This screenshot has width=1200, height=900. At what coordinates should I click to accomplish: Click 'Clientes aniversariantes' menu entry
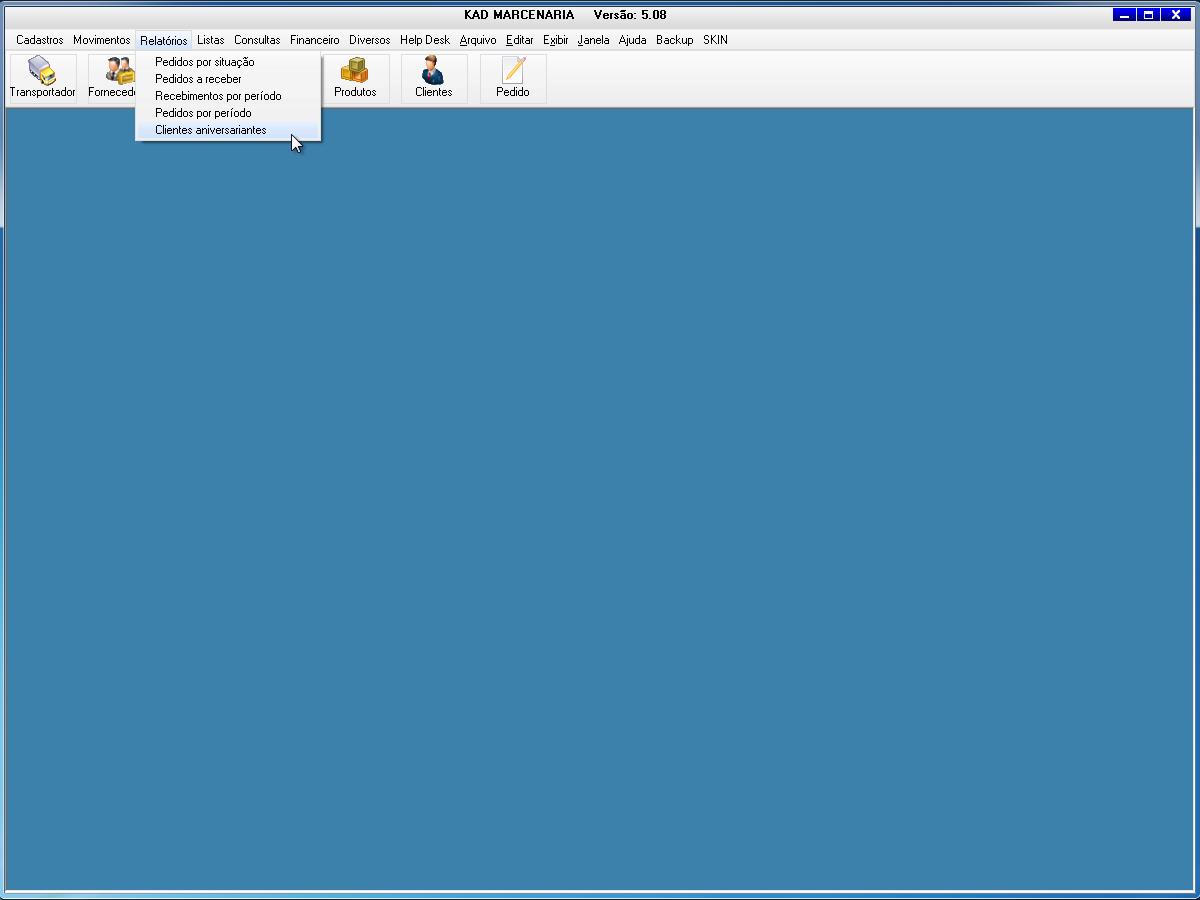point(211,130)
